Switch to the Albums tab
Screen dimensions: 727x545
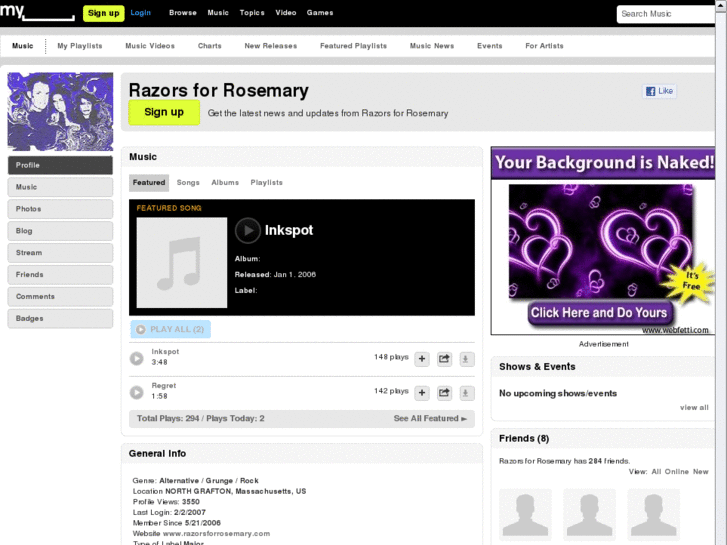tap(225, 183)
